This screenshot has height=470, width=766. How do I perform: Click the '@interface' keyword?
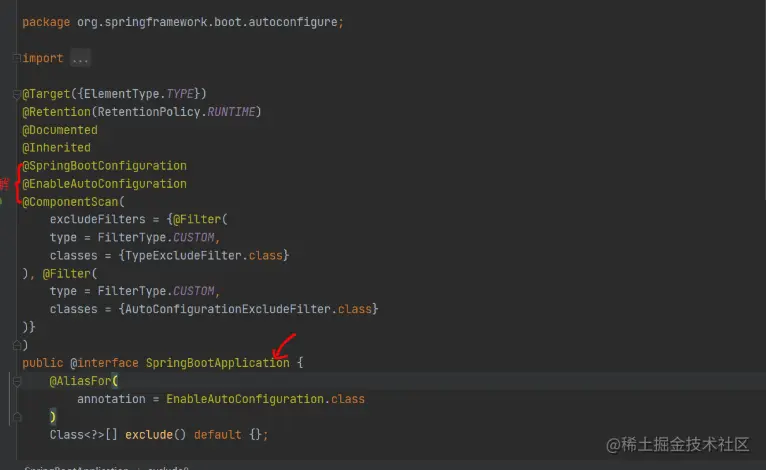pyautogui.click(x=104, y=363)
